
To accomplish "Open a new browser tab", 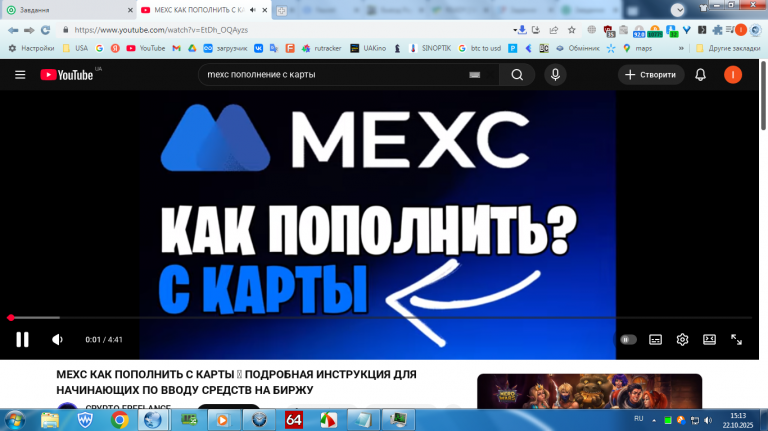I will pos(282,10).
